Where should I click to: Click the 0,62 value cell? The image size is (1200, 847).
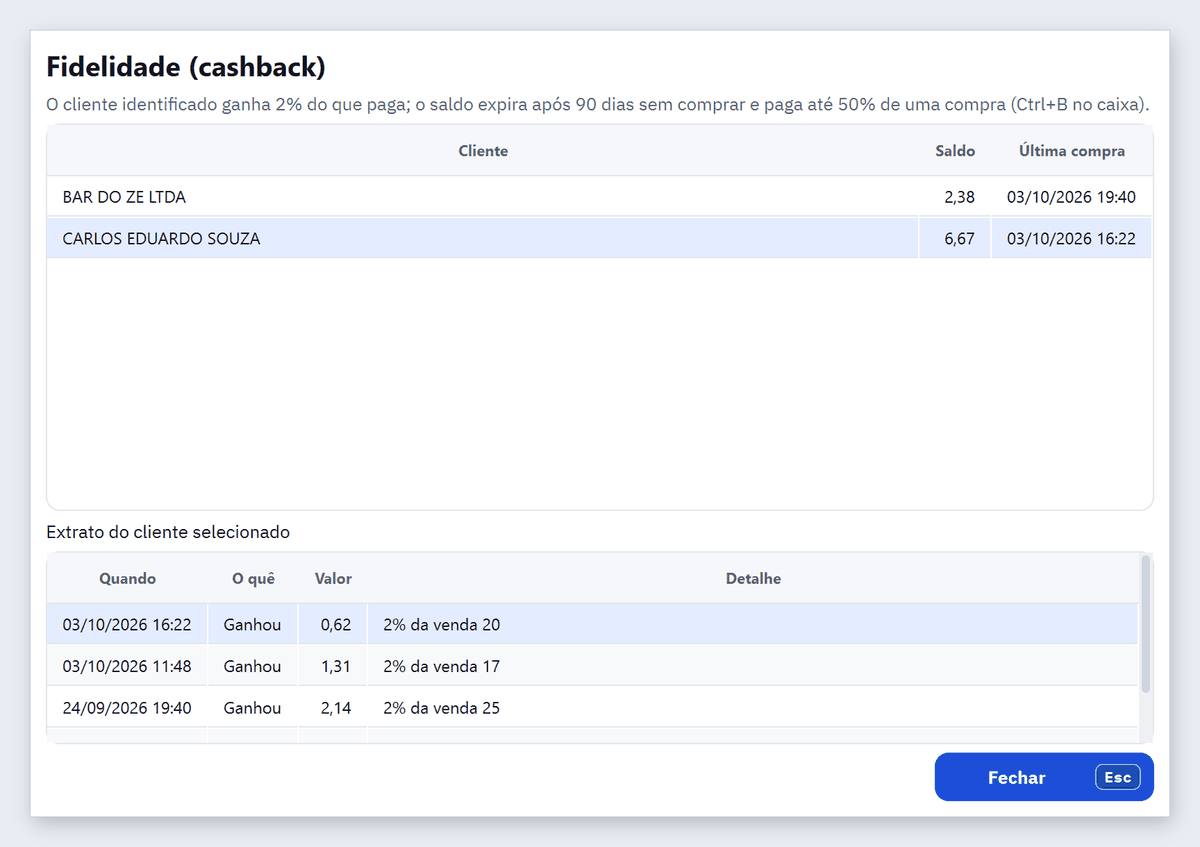333,625
